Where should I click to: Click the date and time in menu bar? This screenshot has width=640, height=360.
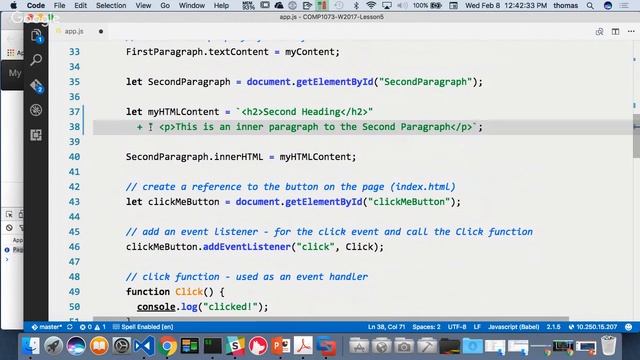point(506,5)
